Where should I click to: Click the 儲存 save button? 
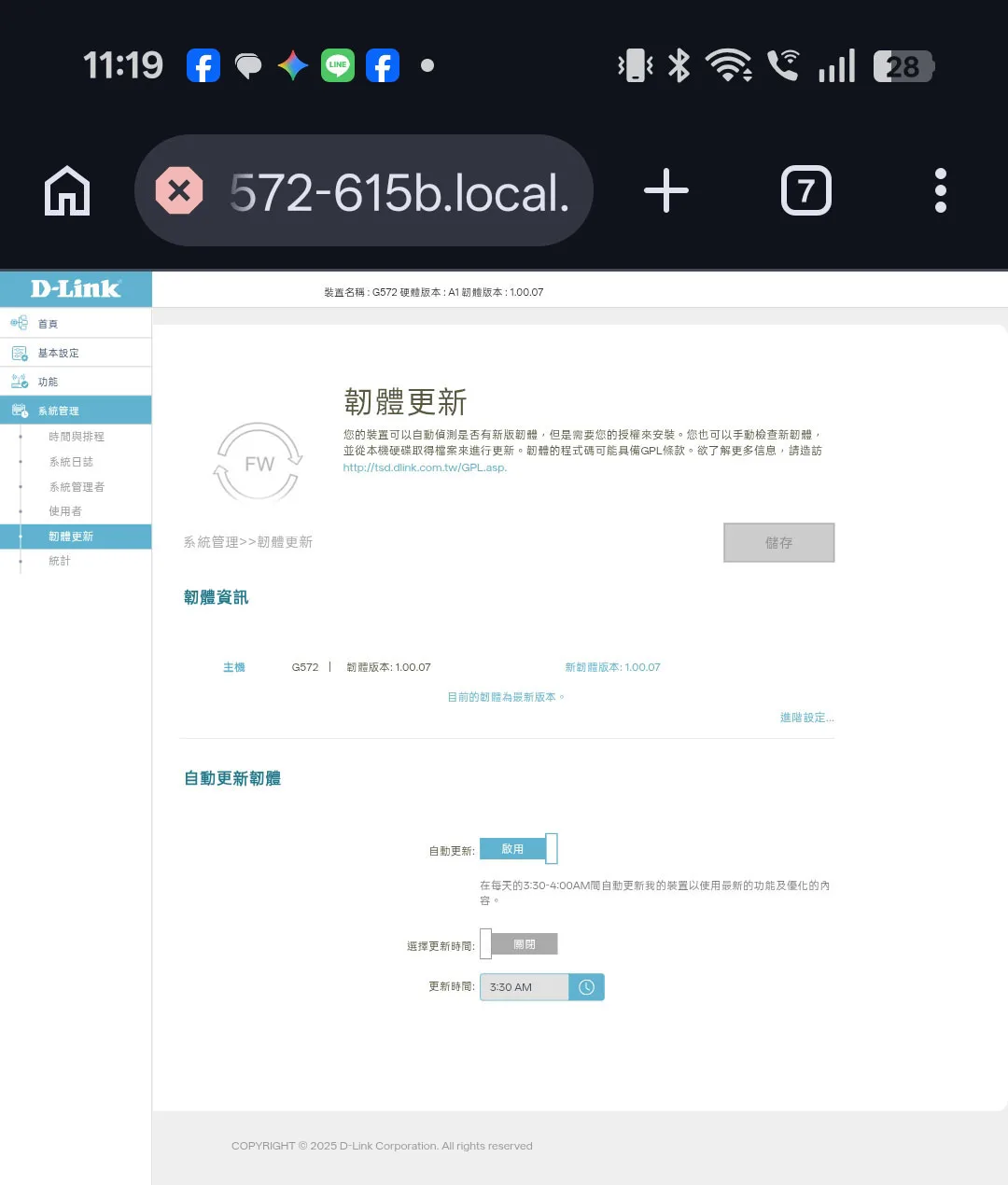(x=779, y=542)
